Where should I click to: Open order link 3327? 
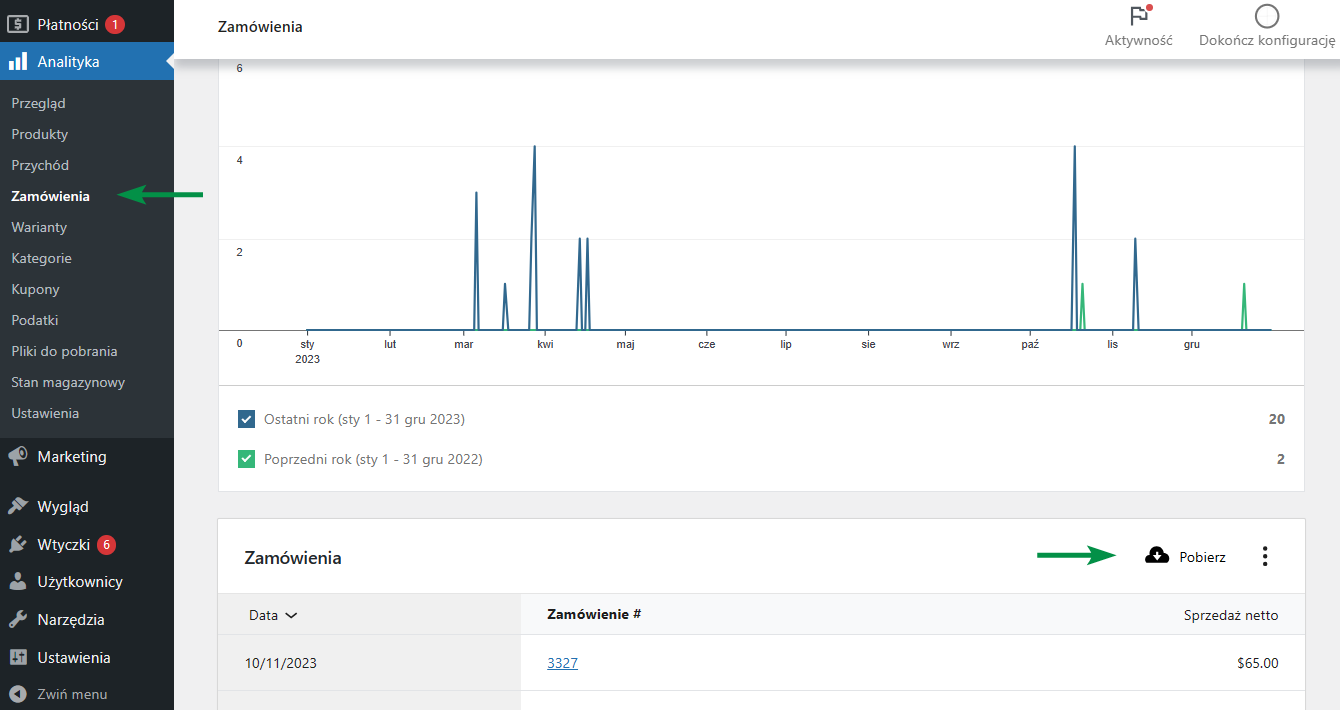pos(562,663)
